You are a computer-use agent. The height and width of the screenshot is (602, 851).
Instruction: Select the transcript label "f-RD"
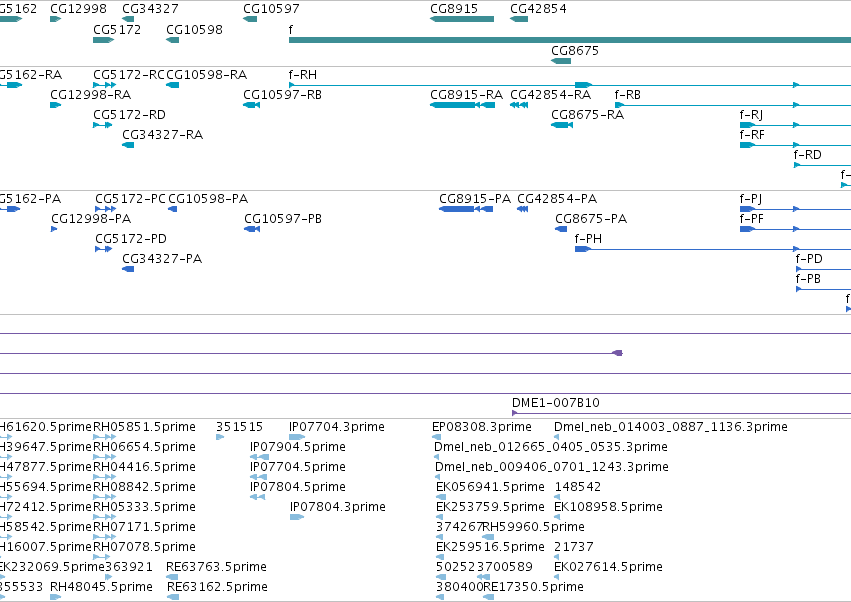(x=808, y=155)
